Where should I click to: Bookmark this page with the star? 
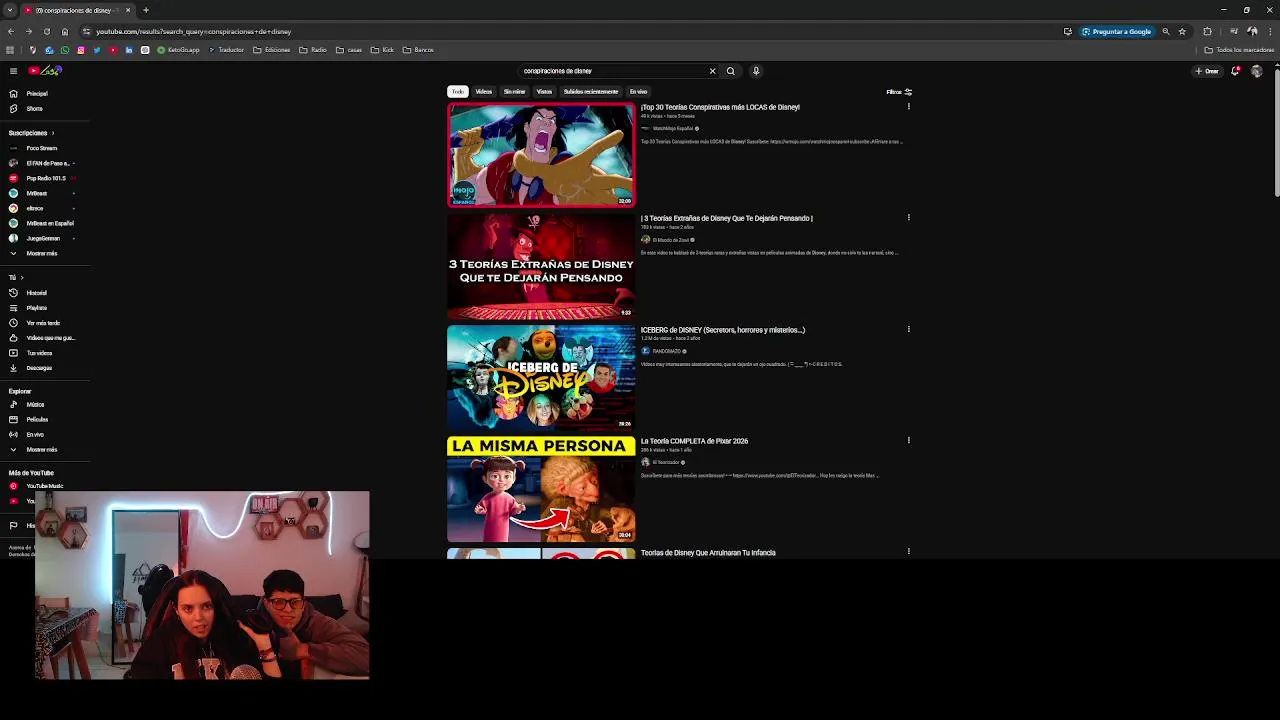coord(1182,32)
